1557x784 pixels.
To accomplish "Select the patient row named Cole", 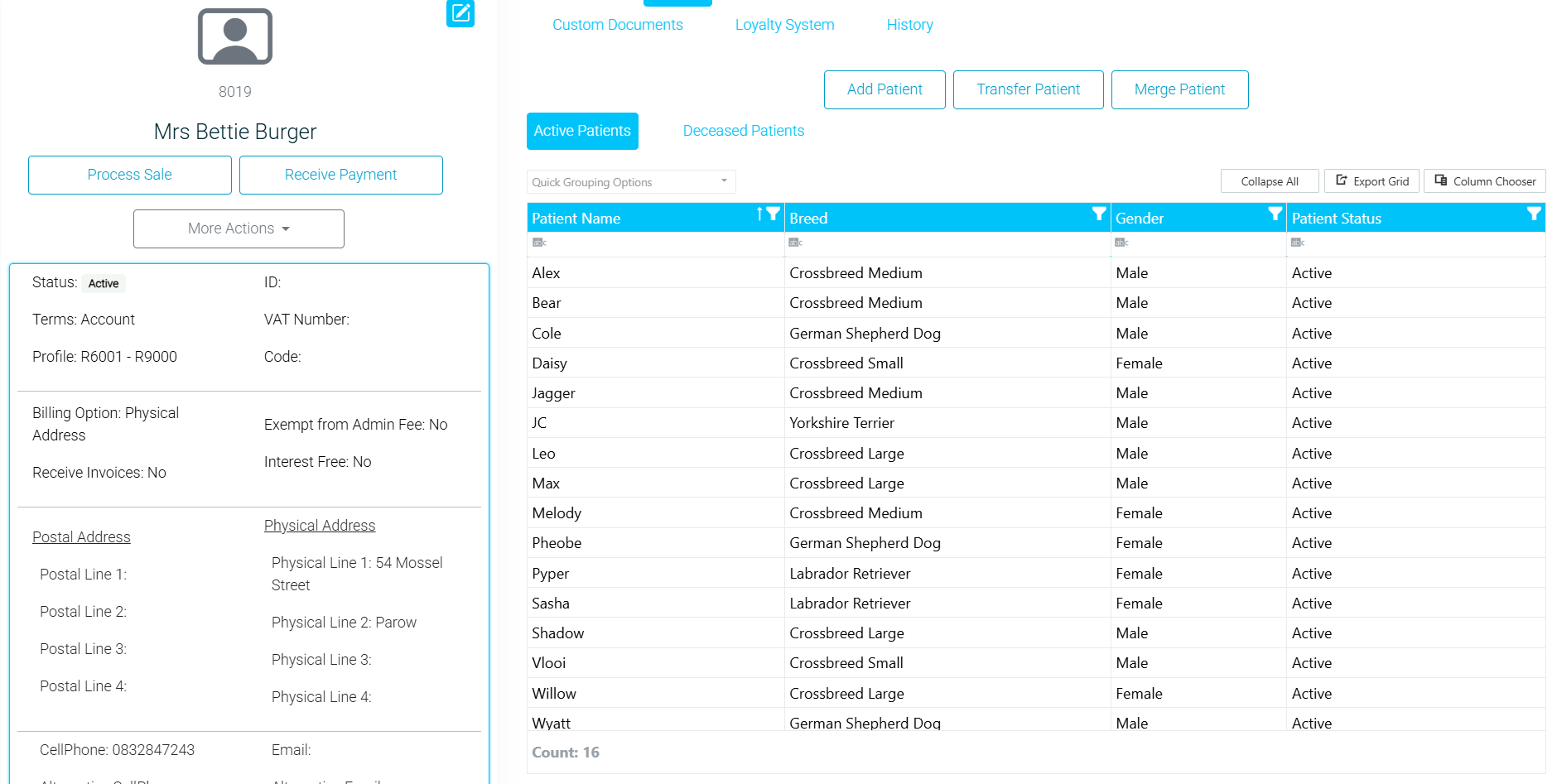I will coord(1036,333).
